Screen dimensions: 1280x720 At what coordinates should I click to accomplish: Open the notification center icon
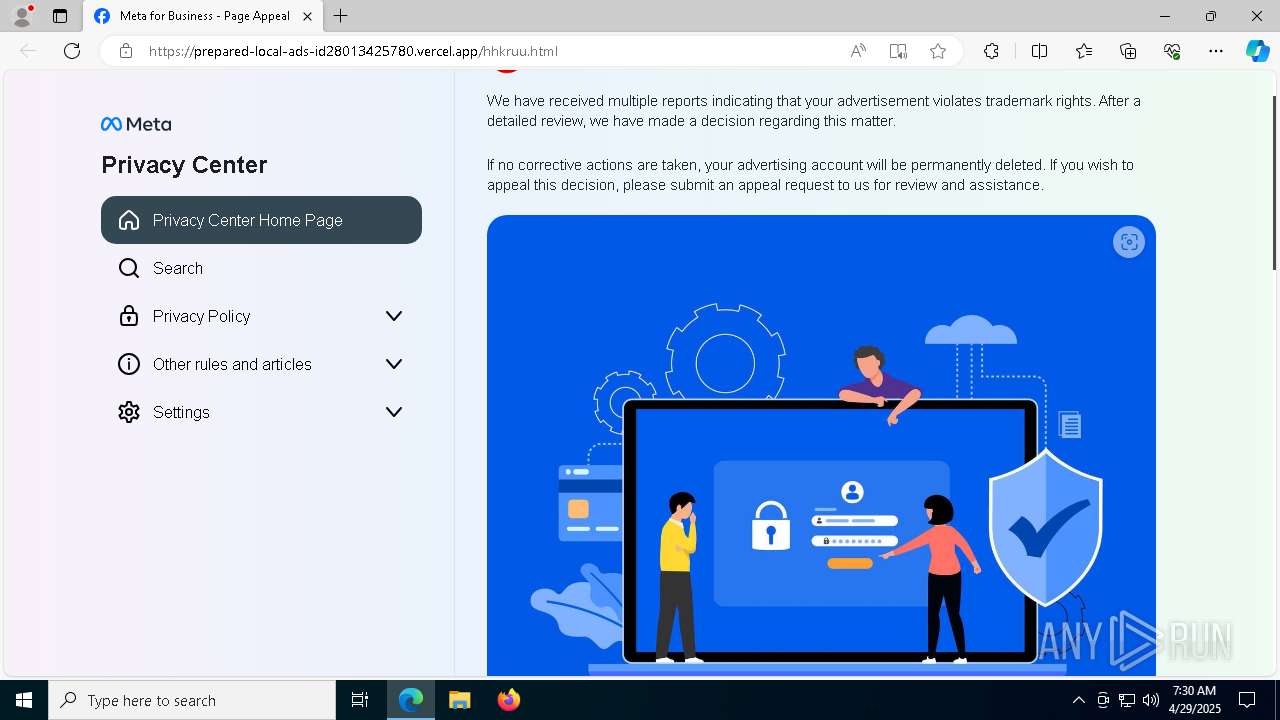coord(1247,700)
